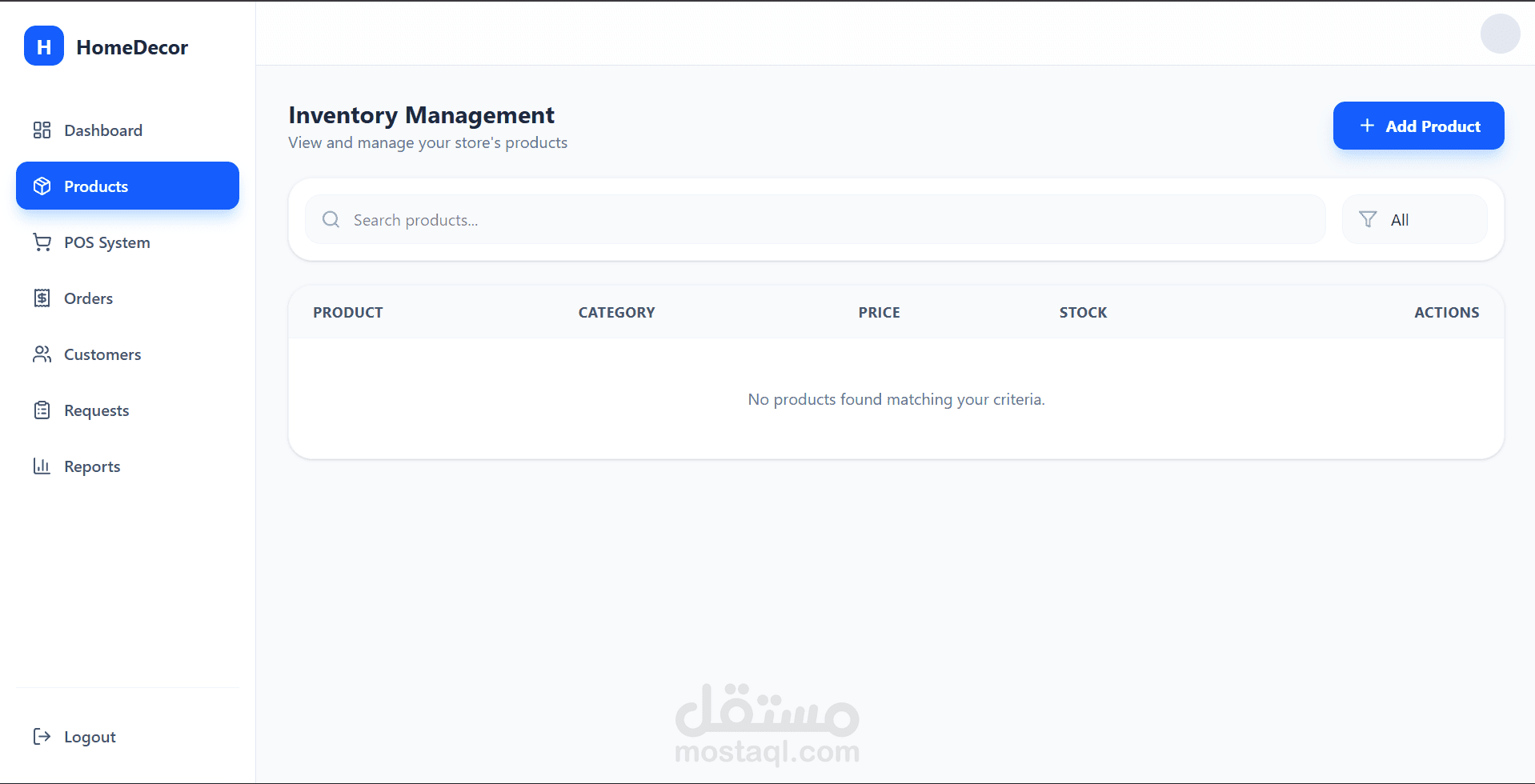Select the Products label in sidebar
1535x784 pixels.
96,186
